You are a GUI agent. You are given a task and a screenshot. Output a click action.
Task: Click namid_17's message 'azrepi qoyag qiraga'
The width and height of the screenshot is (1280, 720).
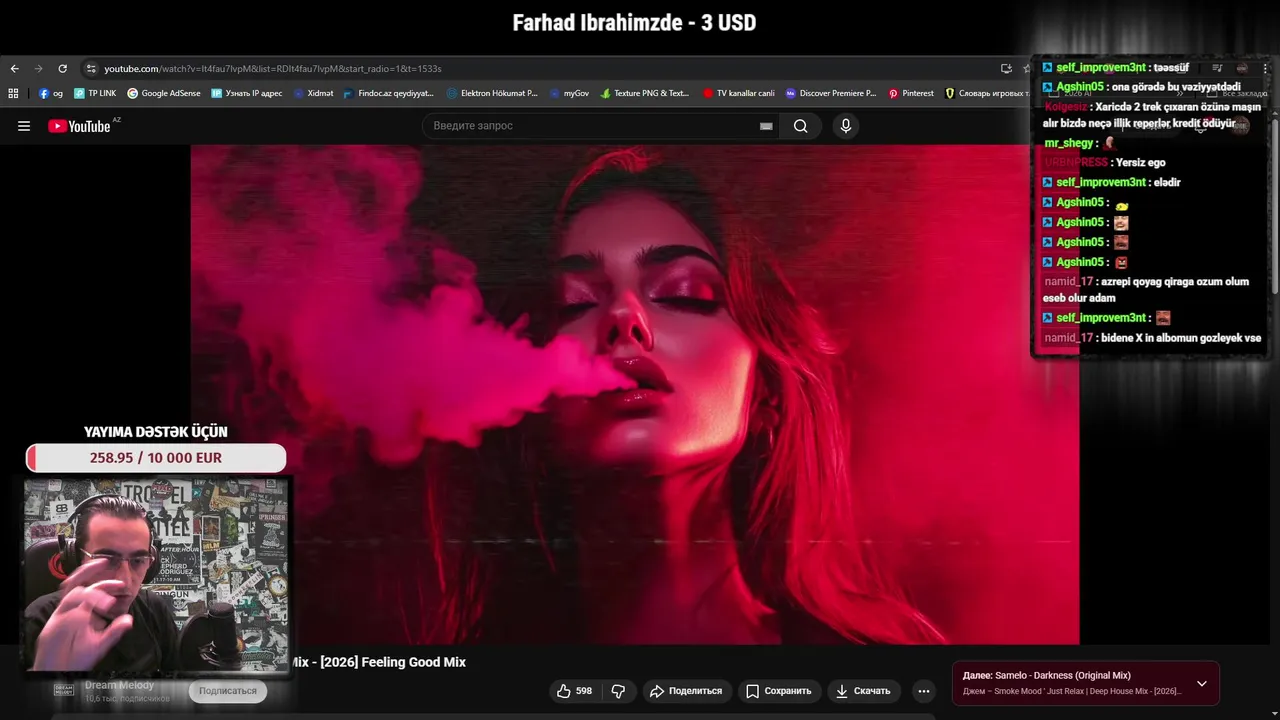1146,290
